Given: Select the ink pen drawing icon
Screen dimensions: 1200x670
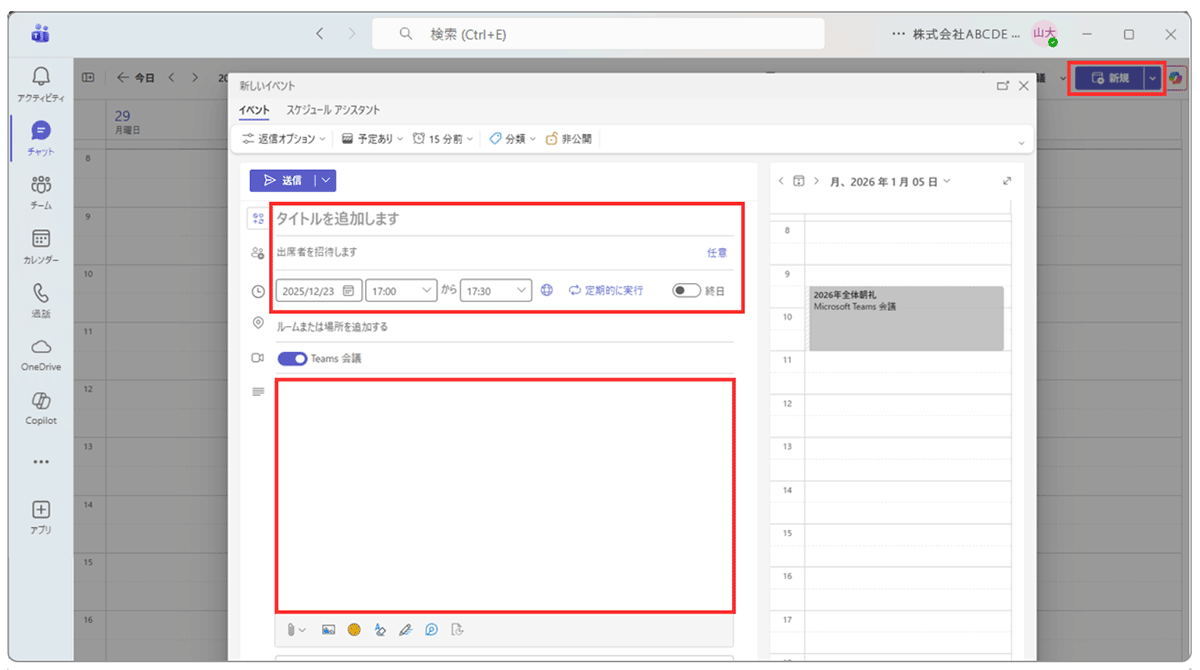Looking at the screenshot, I should coord(405,629).
